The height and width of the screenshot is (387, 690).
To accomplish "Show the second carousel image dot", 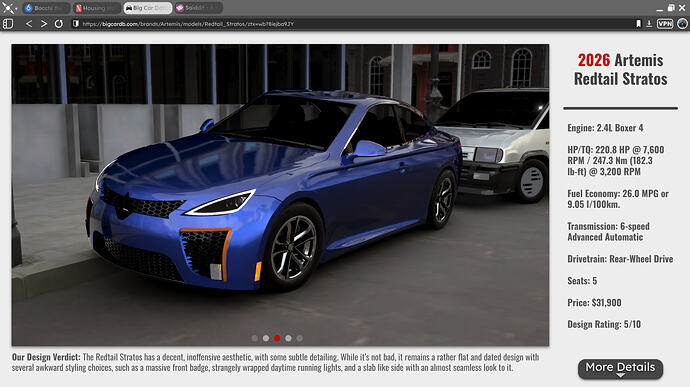I will [266, 338].
